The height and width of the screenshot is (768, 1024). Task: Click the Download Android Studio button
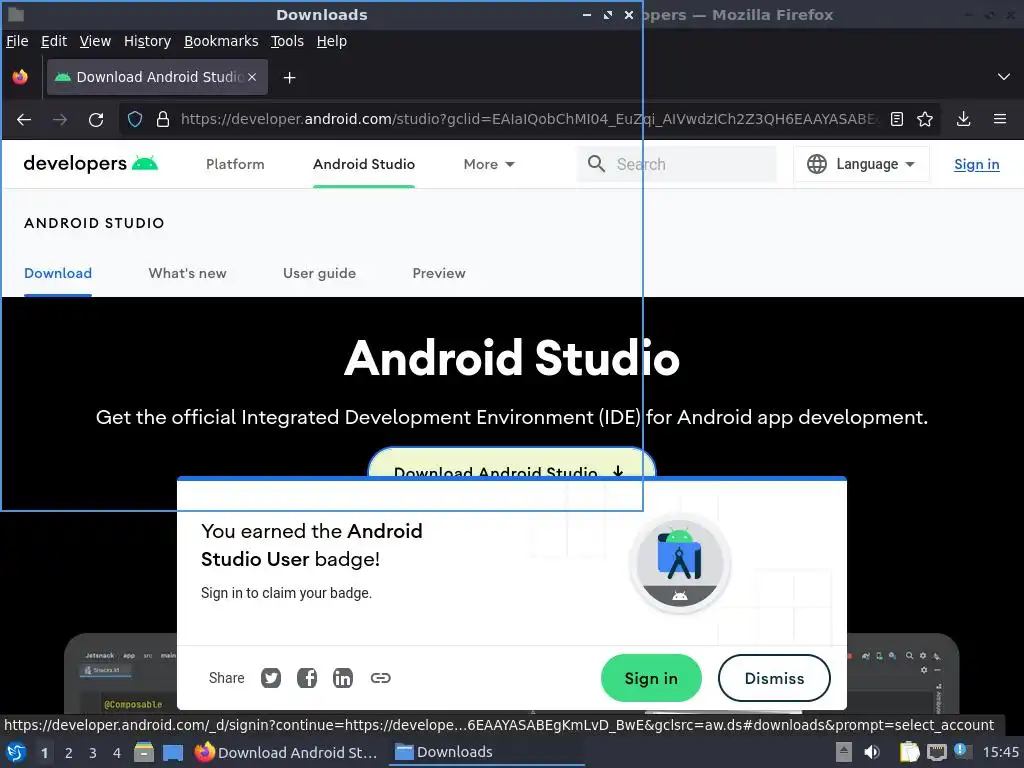coord(511,463)
